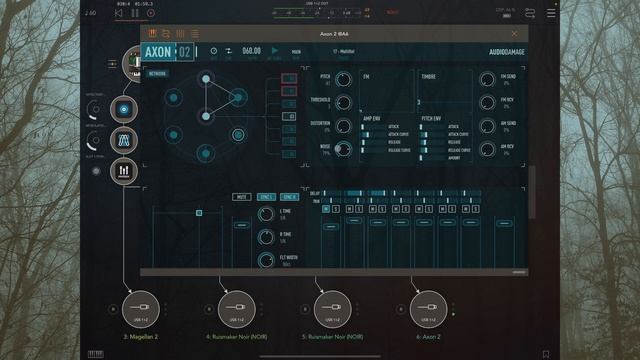Tap the tempo 60 indicator
Viewport: 640px width, 360px height.
coord(91,13)
